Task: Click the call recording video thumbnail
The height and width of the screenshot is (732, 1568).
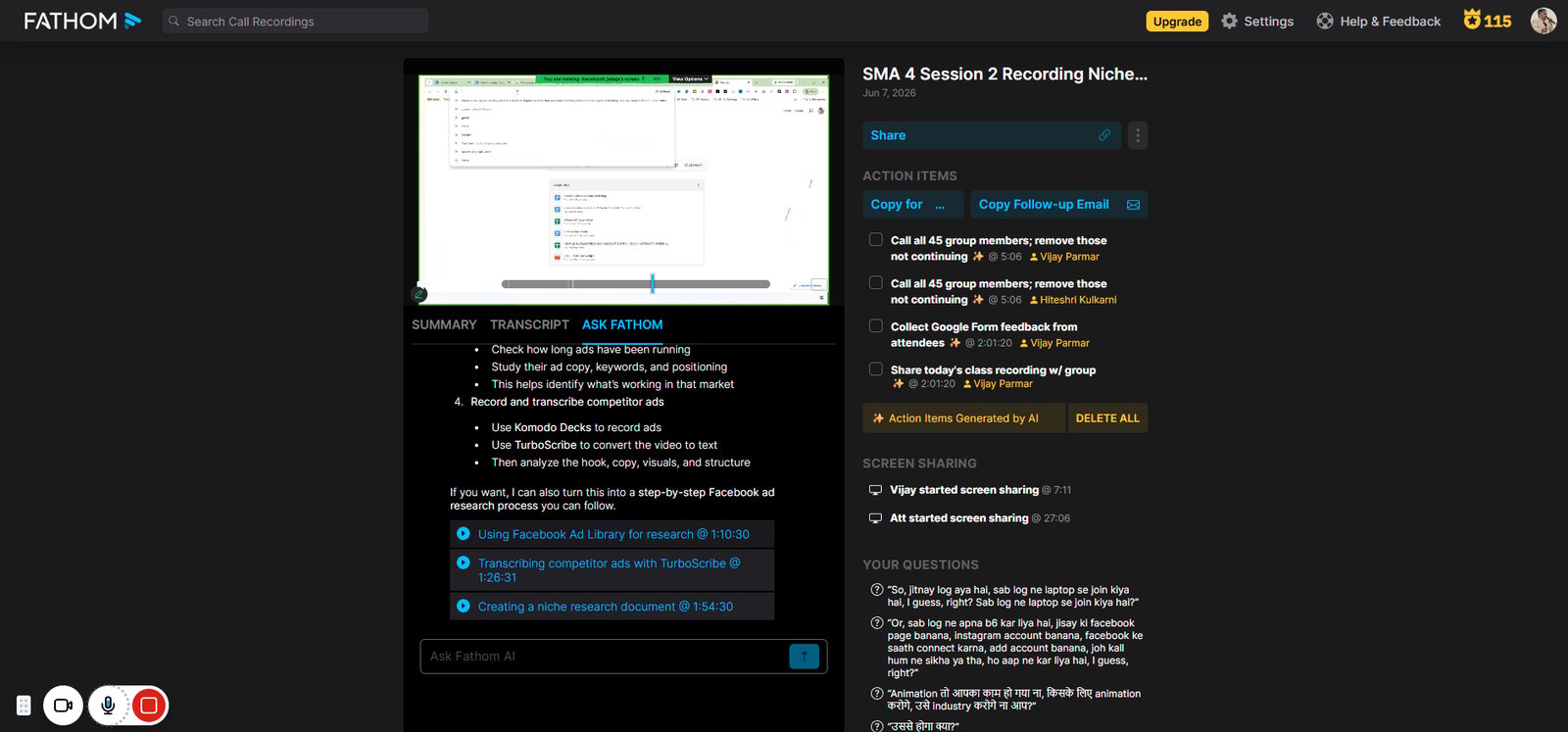Action: tap(623, 189)
